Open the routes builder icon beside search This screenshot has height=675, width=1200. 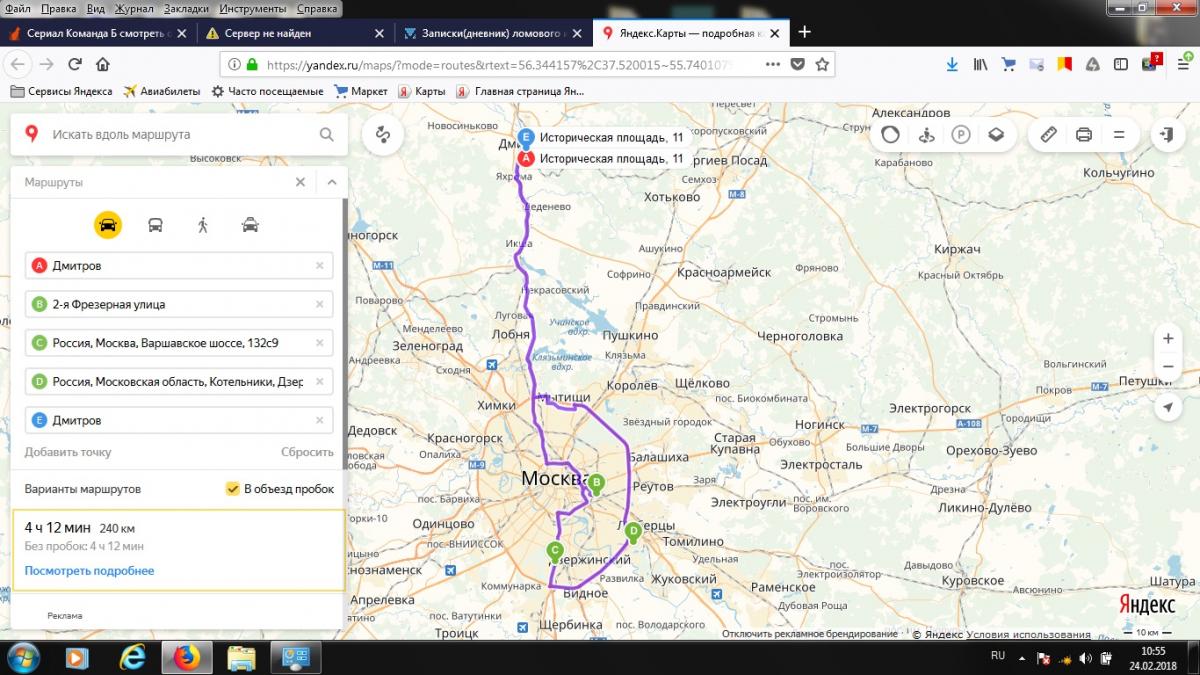pos(383,134)
